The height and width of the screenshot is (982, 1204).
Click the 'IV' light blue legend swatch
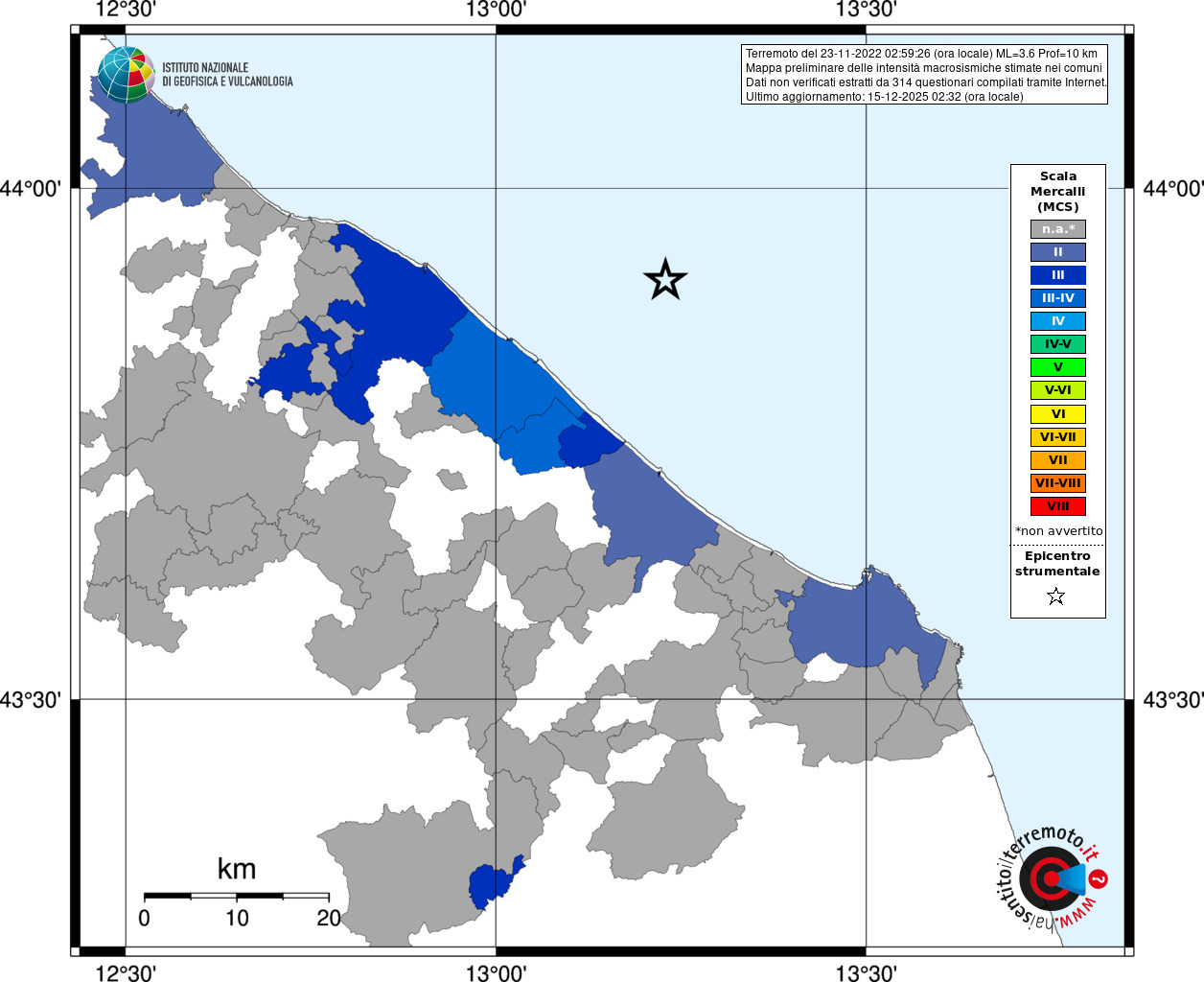[x=1057, y=321]
